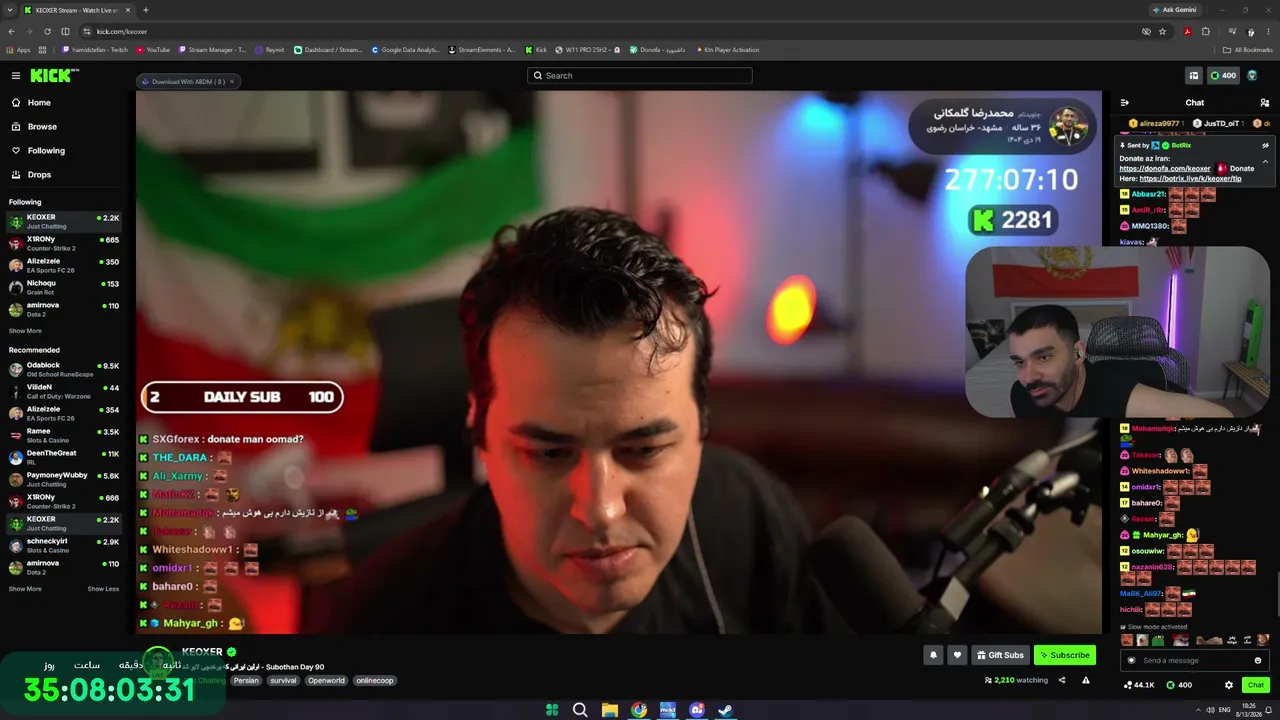
Task: Show hidden system tray icons
Action: point(1196,710)
